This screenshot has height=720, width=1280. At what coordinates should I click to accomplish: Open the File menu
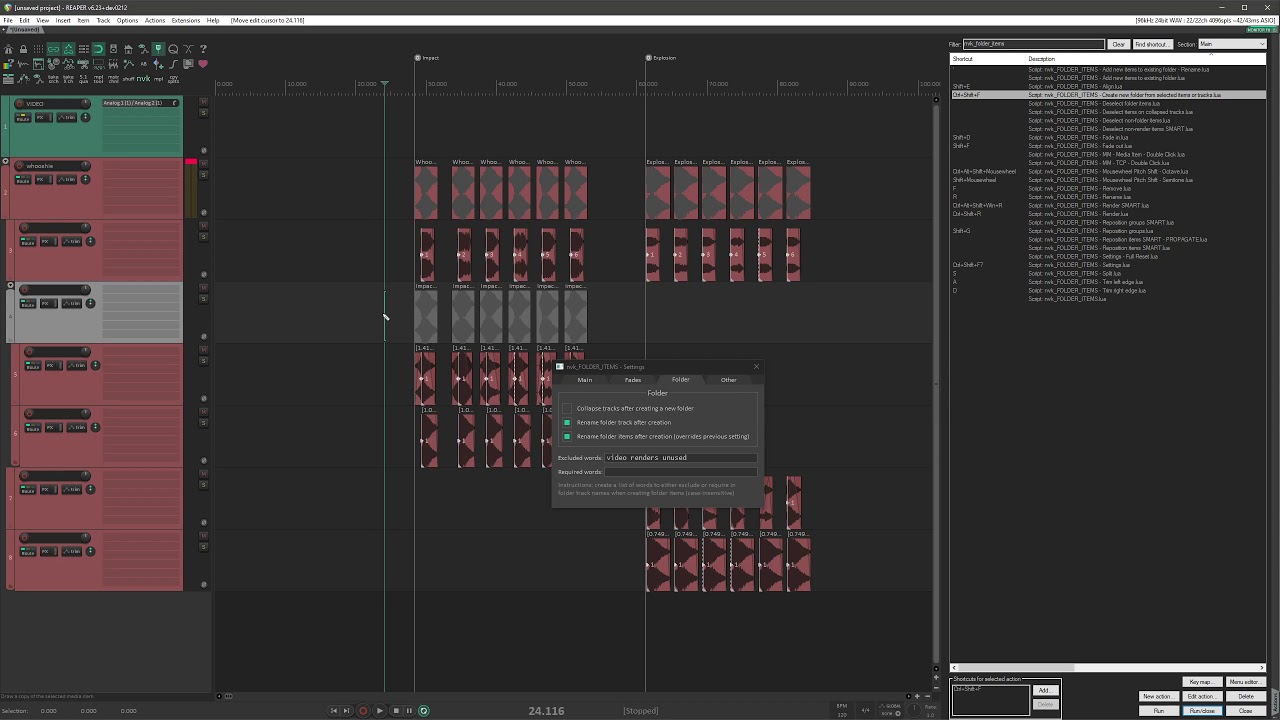tap(8, 20)
